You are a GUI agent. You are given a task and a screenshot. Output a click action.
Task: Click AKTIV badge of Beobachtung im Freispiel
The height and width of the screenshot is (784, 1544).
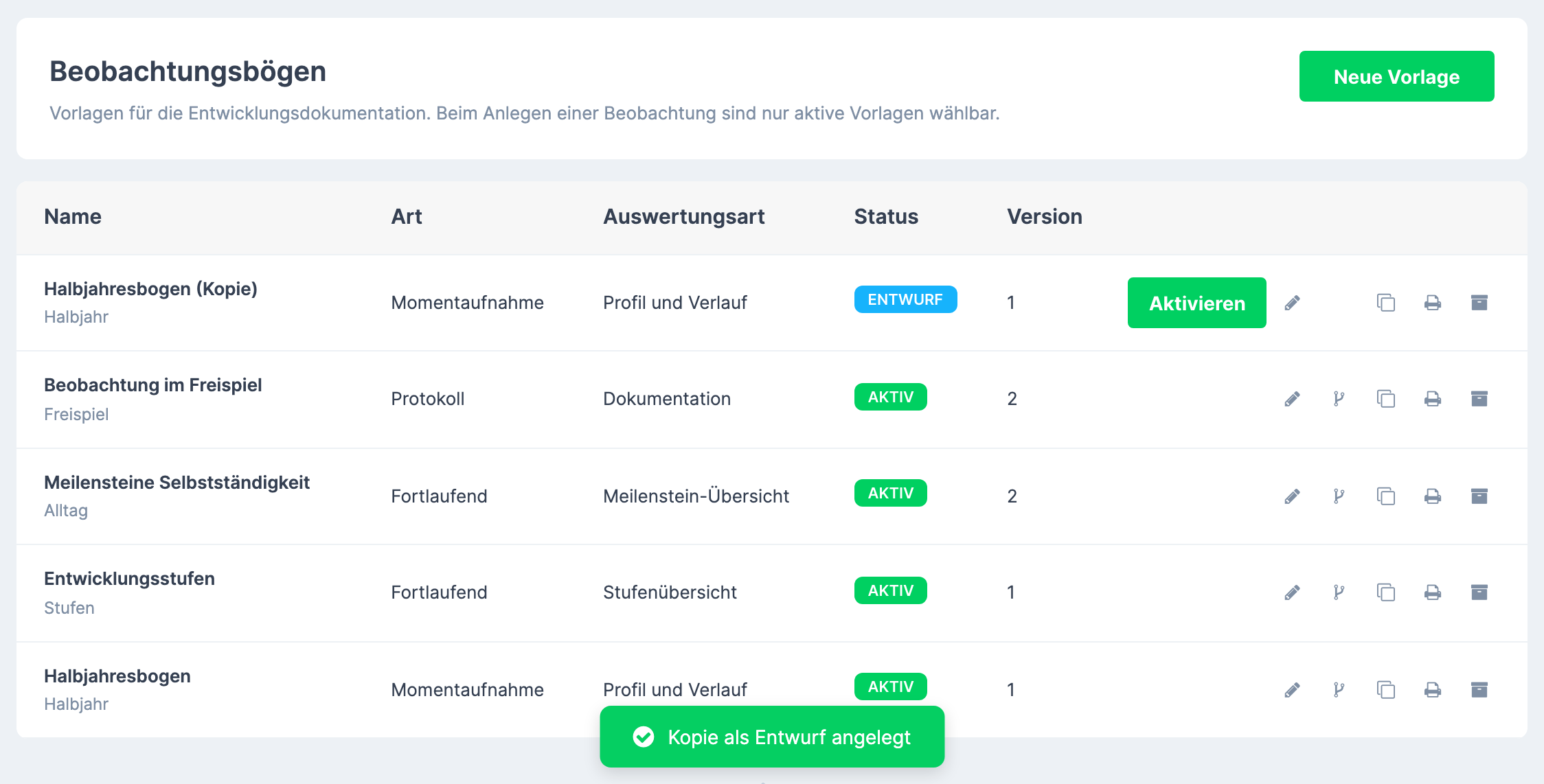pos(890,397)
